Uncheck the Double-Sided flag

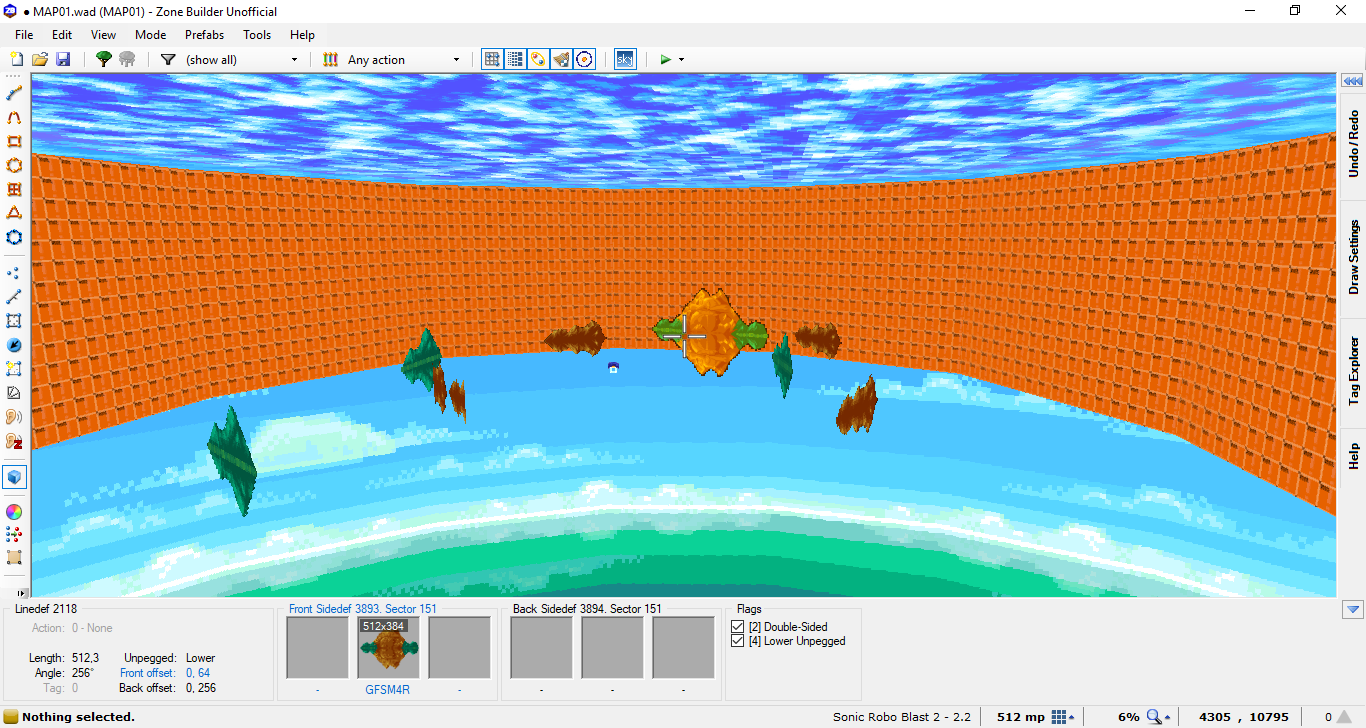point(738,627)
